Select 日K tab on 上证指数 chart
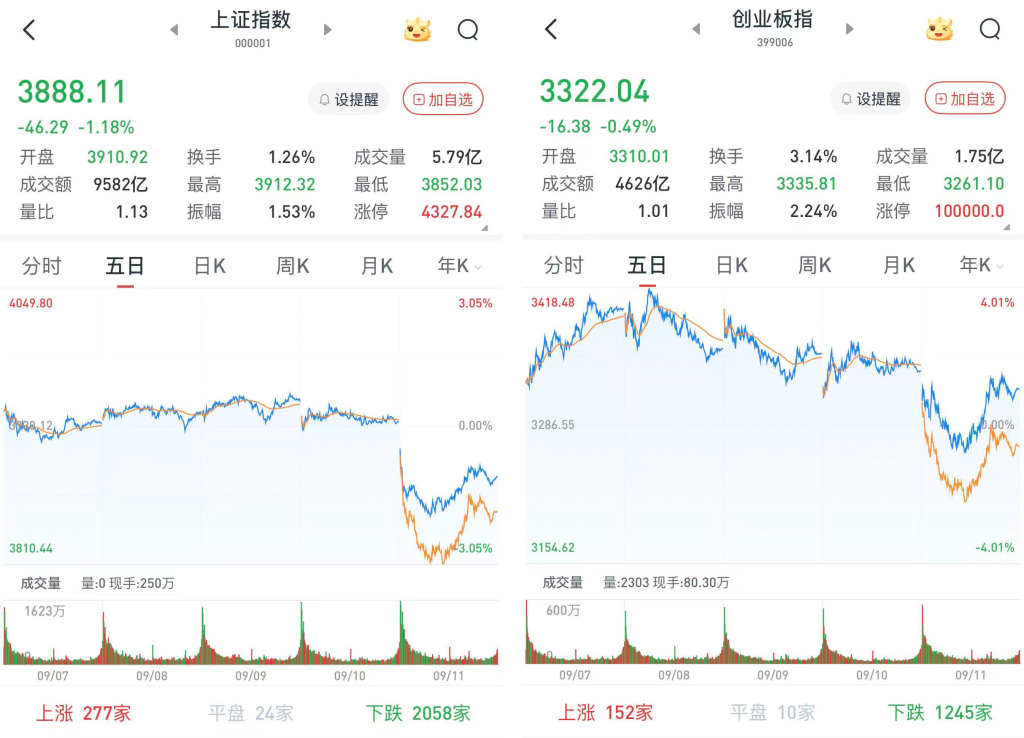This screenshot has height=738, width=1024. tap(210, 266)
